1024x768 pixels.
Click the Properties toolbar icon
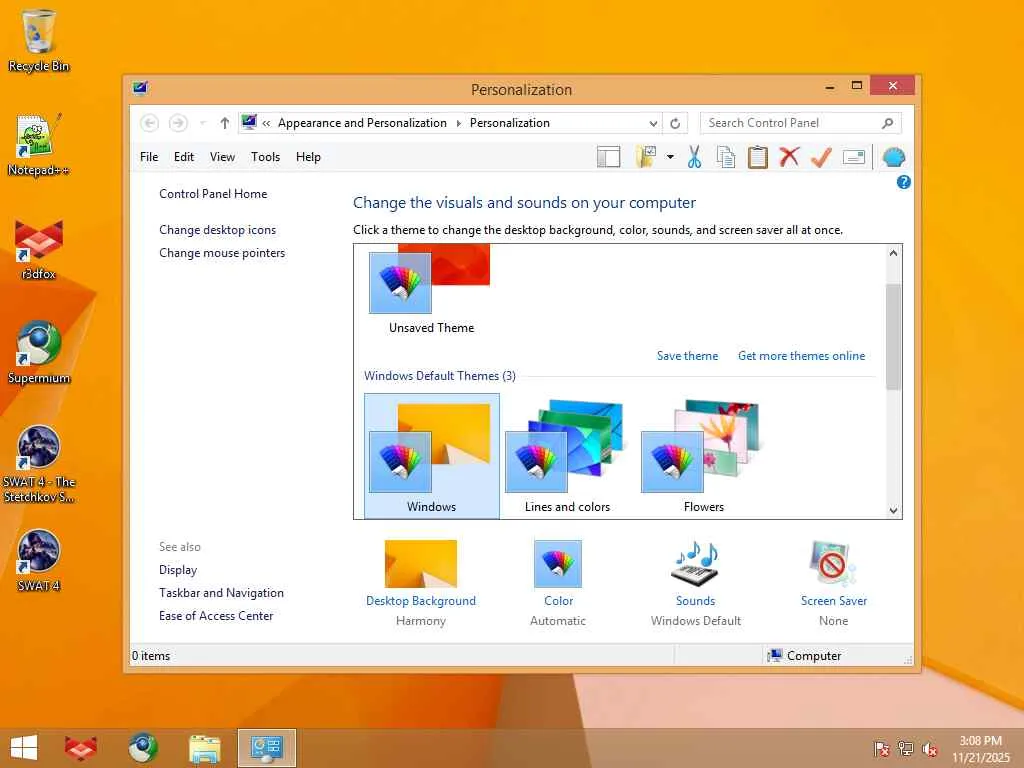(854, 157)
